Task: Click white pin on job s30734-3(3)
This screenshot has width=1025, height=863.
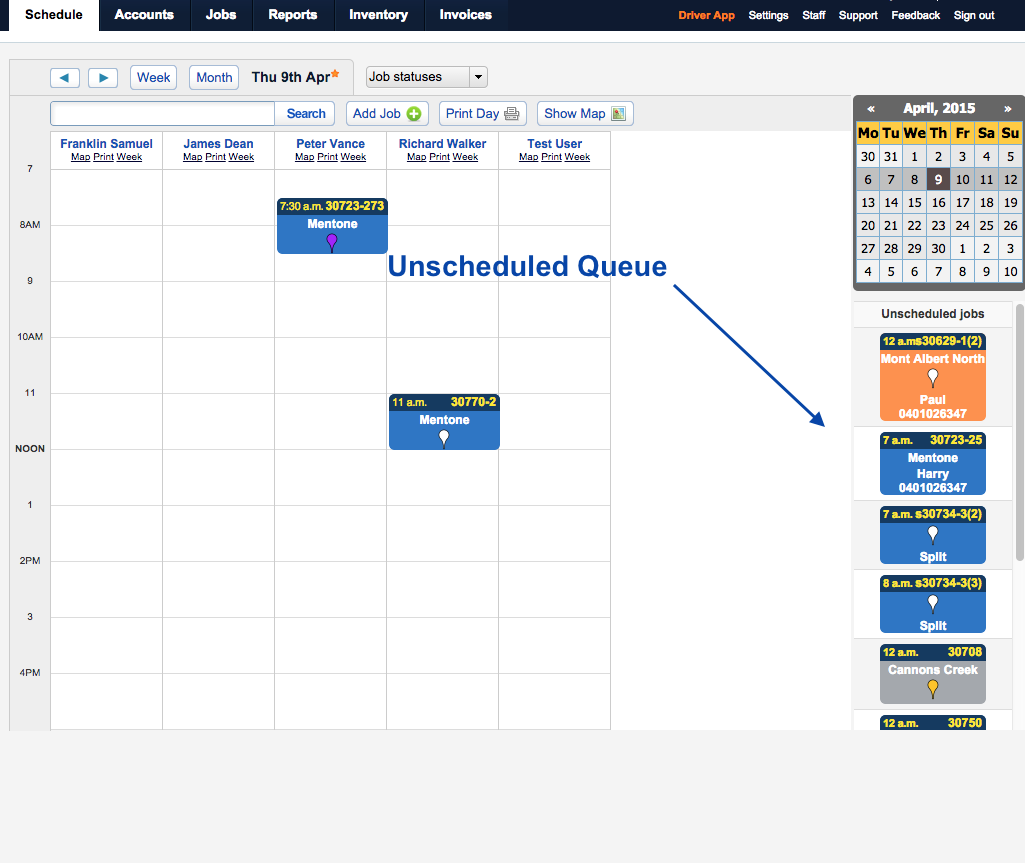Action: [933, 603]
